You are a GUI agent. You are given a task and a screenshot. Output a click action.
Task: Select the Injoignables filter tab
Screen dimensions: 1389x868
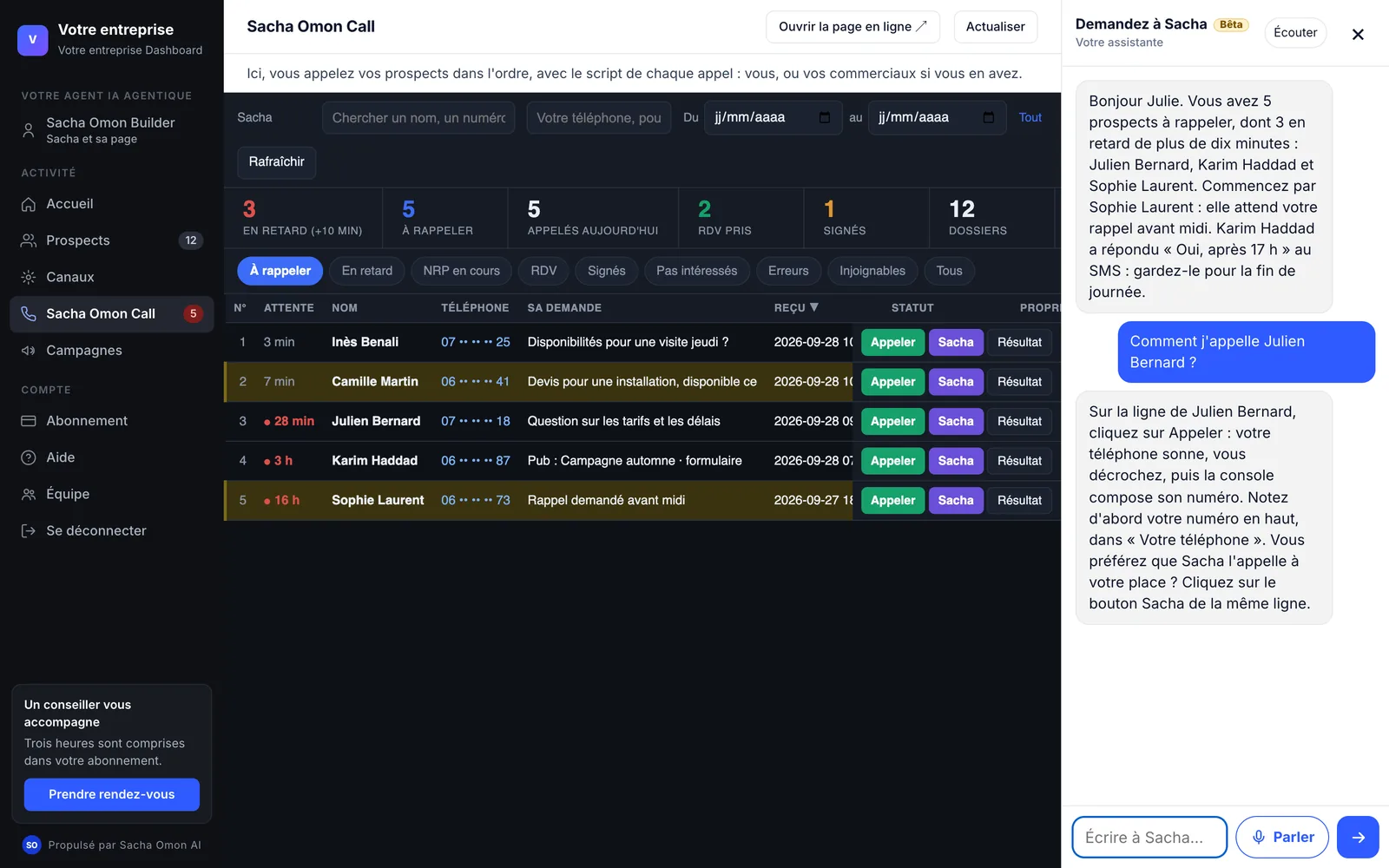pos(872,271)
